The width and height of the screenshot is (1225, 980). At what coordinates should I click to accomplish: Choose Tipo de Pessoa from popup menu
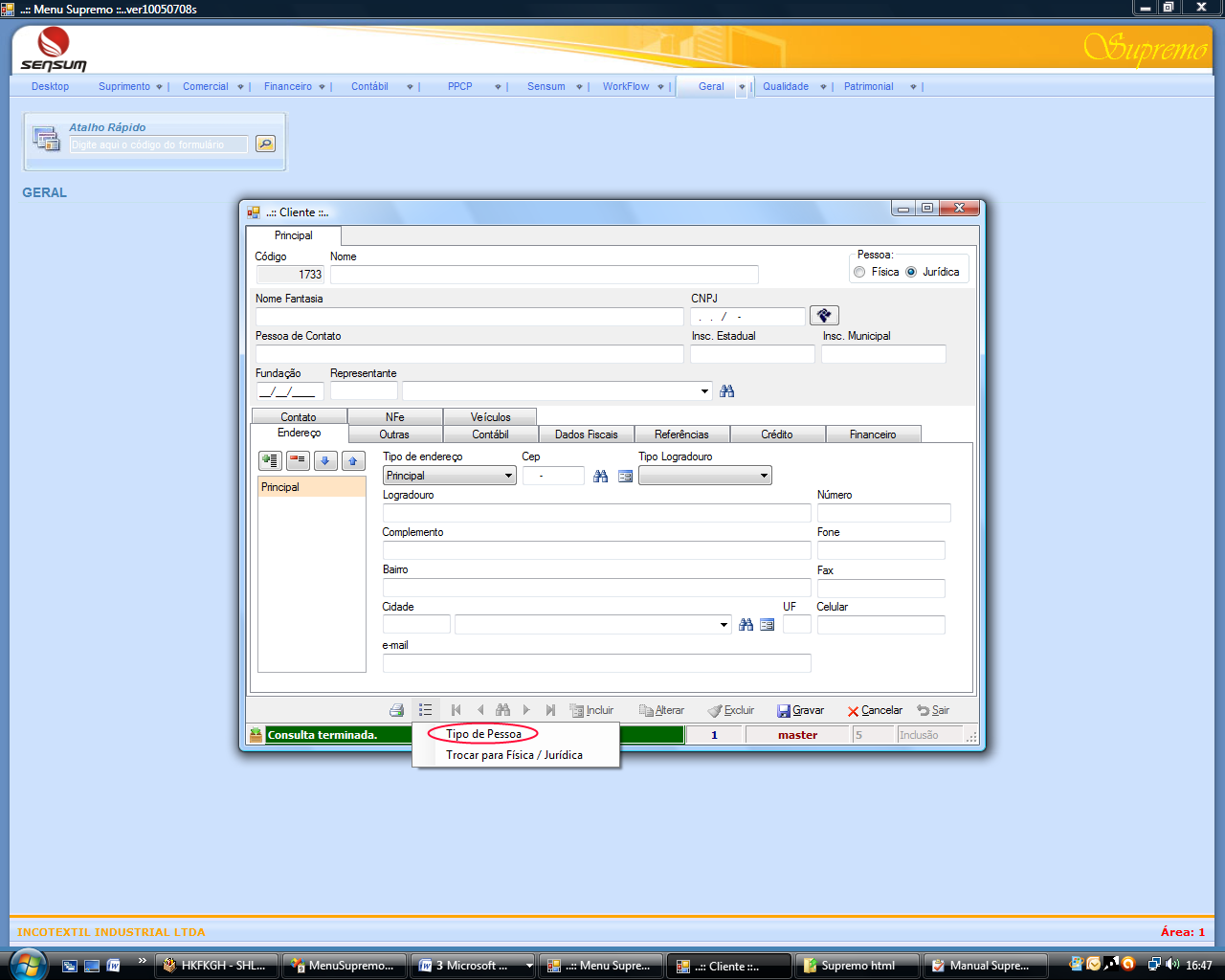[483, 734]
